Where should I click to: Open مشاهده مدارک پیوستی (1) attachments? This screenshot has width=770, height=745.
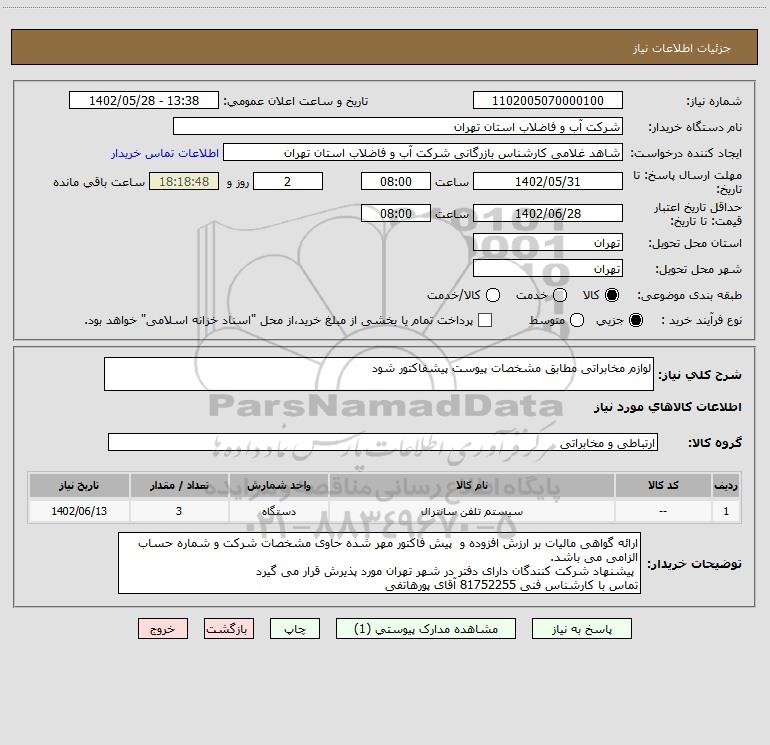(426, 629)
